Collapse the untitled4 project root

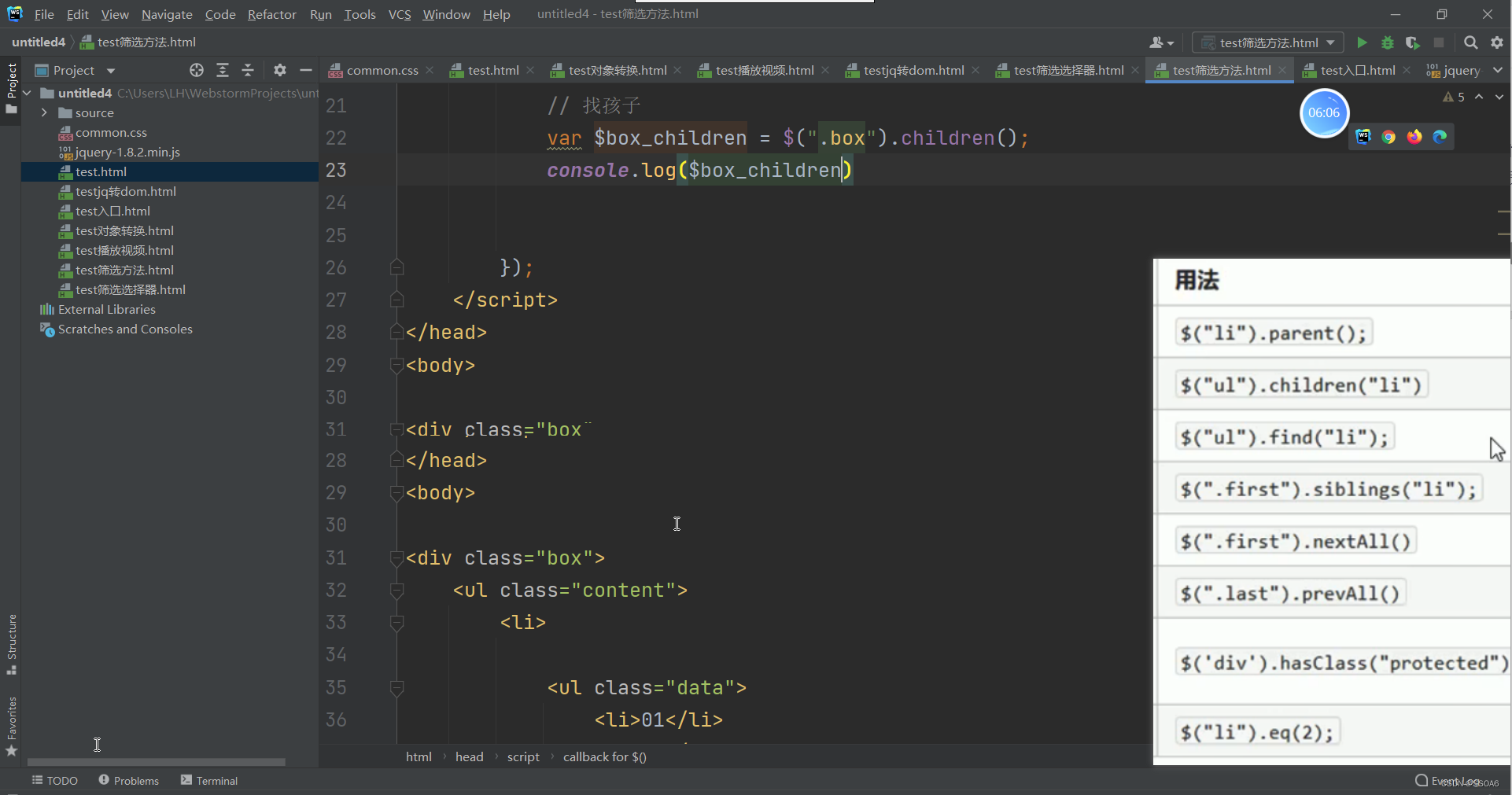tap(28, 93)
